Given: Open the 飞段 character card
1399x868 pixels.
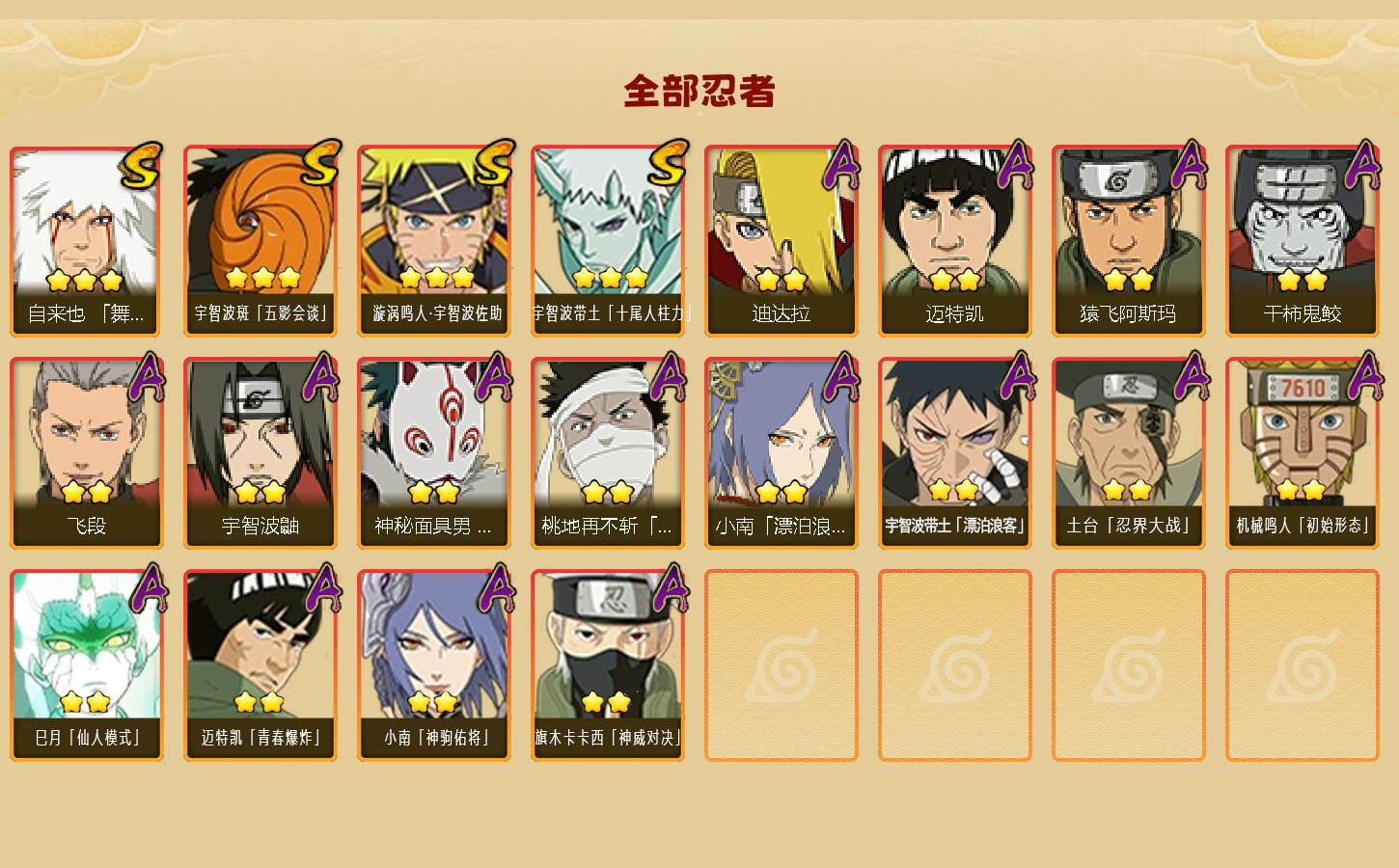Looking at the screenshot, I should [86, 453].
